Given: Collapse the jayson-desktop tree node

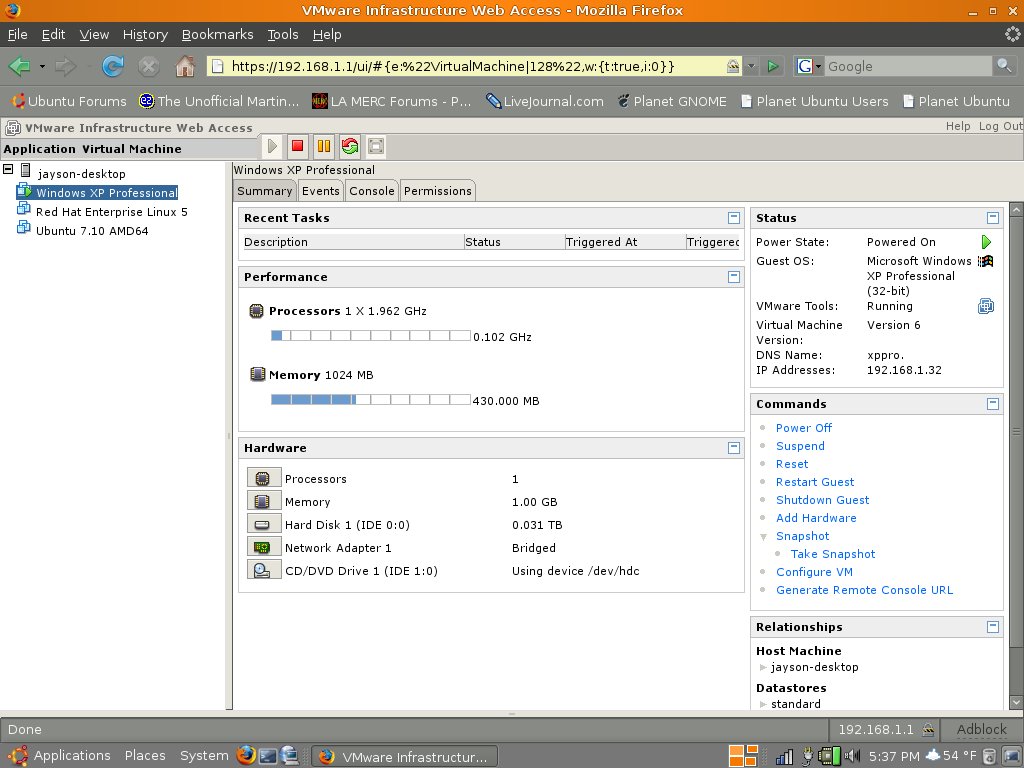Looking at the screenshot, I should [8, 169].
